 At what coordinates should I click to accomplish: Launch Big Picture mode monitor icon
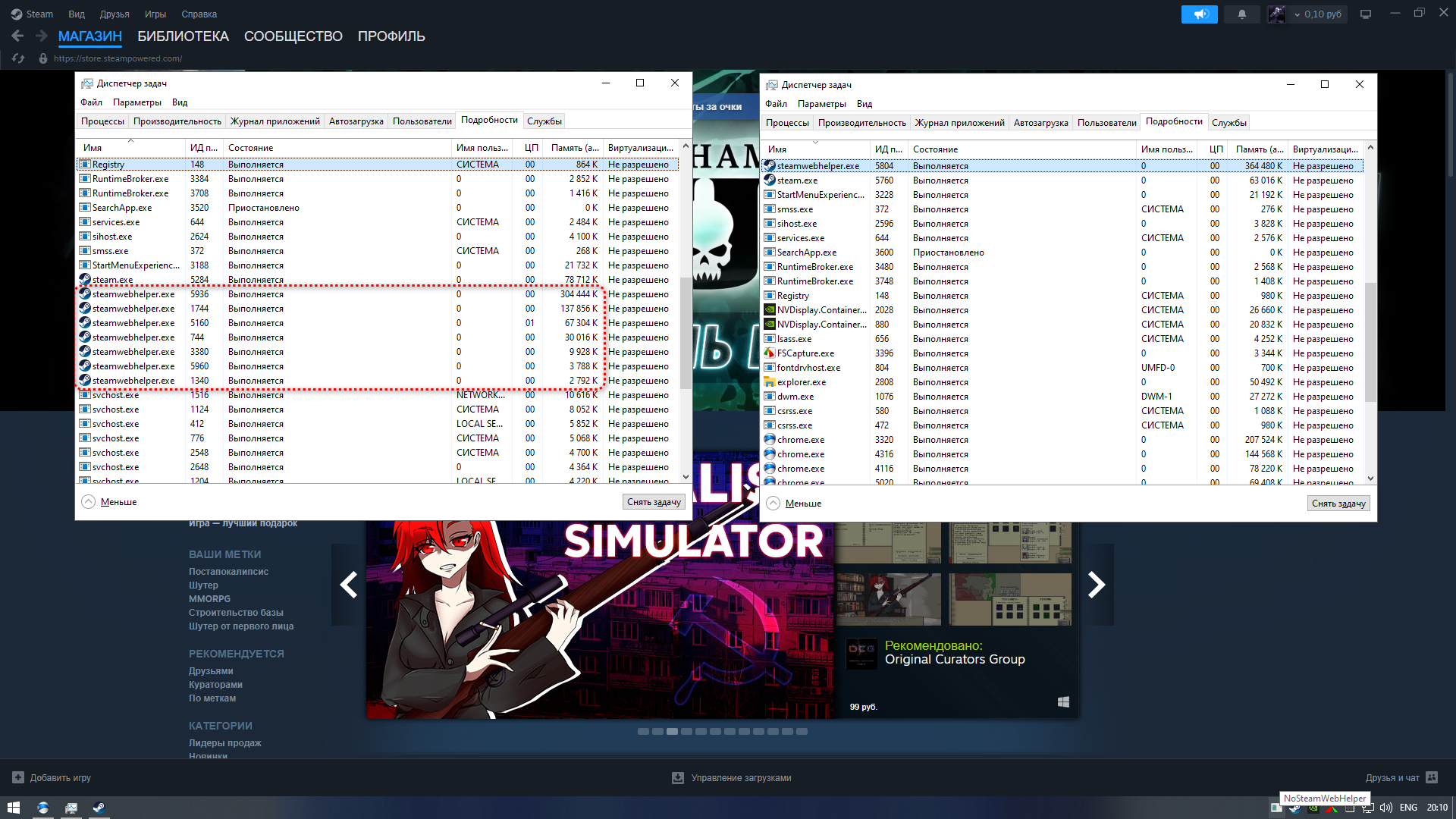(1366, 14)
